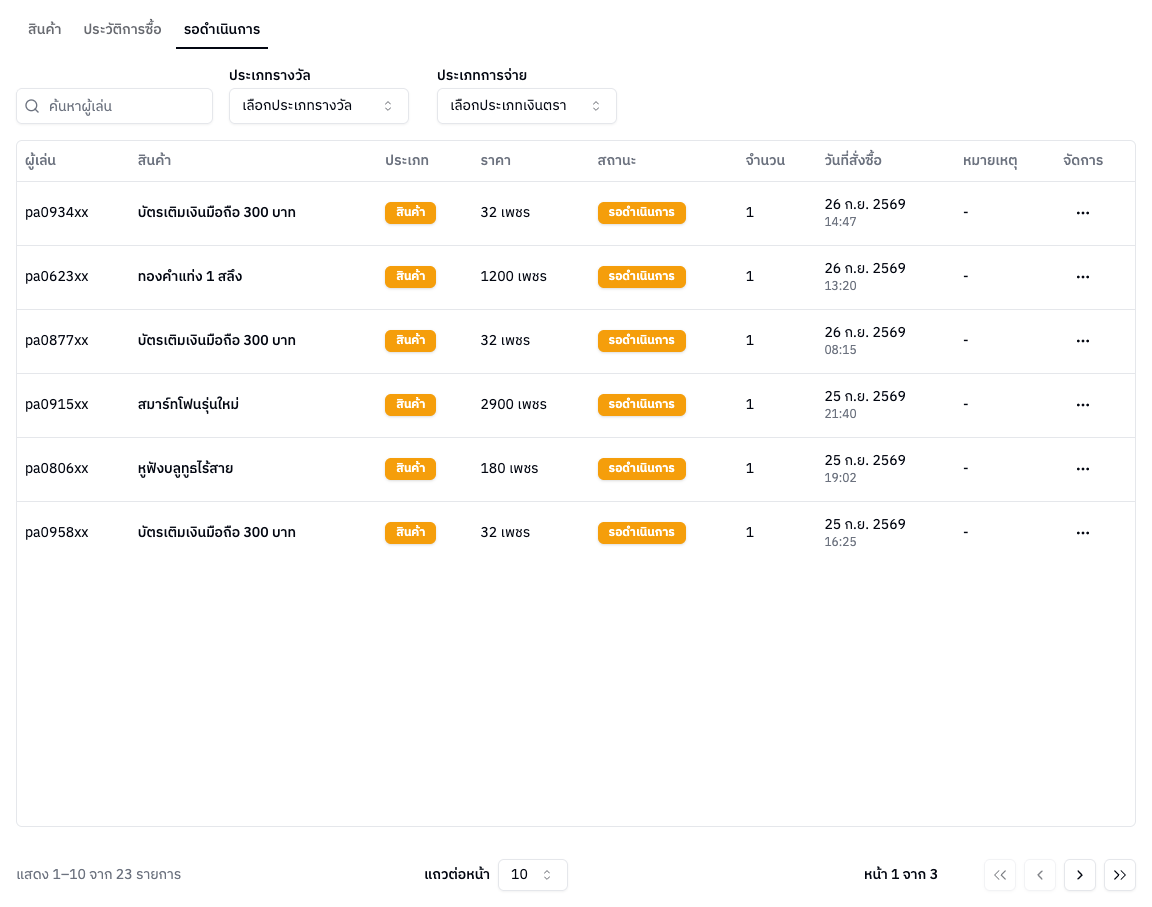Viewport: 1152px width, 907px height.
Task: Click product สมาร์ทโฟนรุ่นใหม่
Action: pos(188,405)
